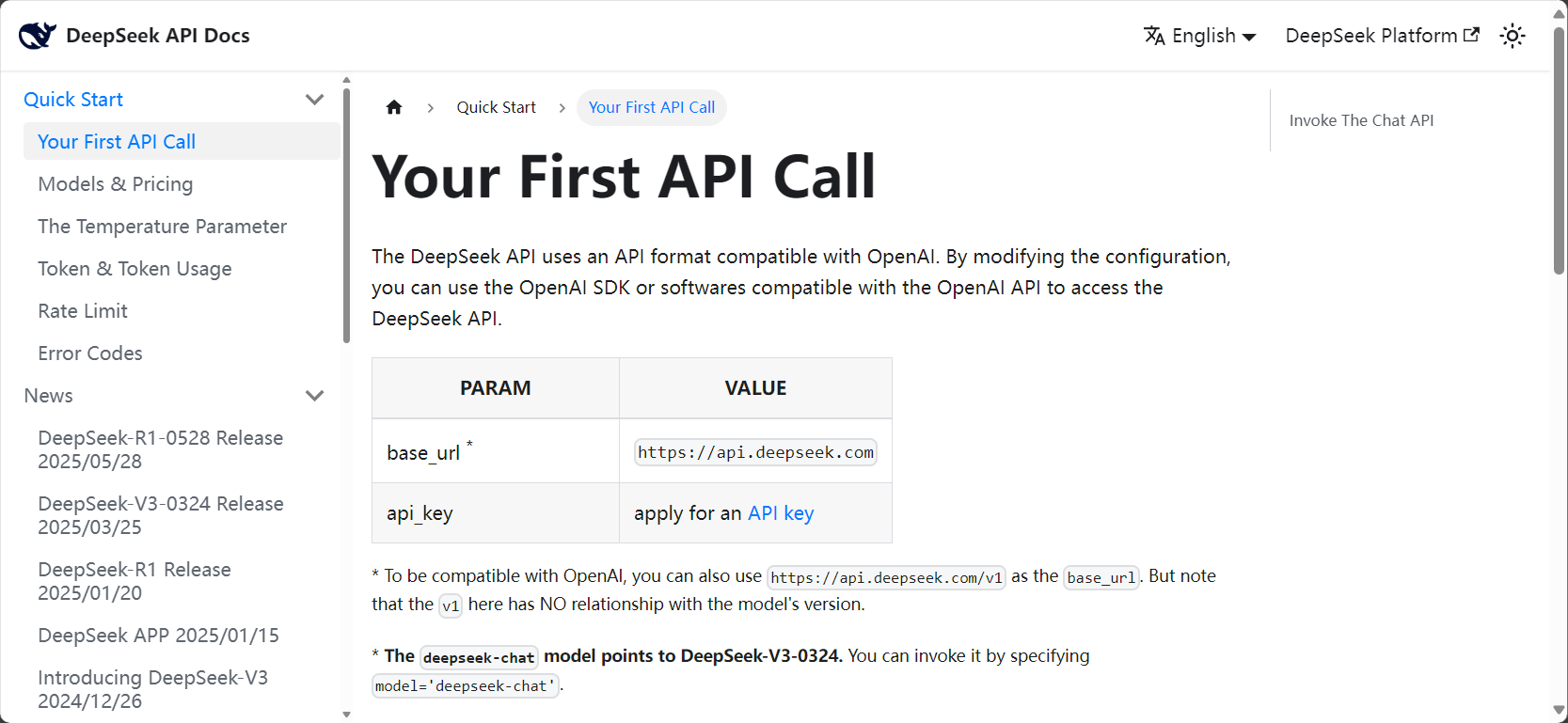Follow the API key link in table
1568x723 pixels.
coord(781,513)
